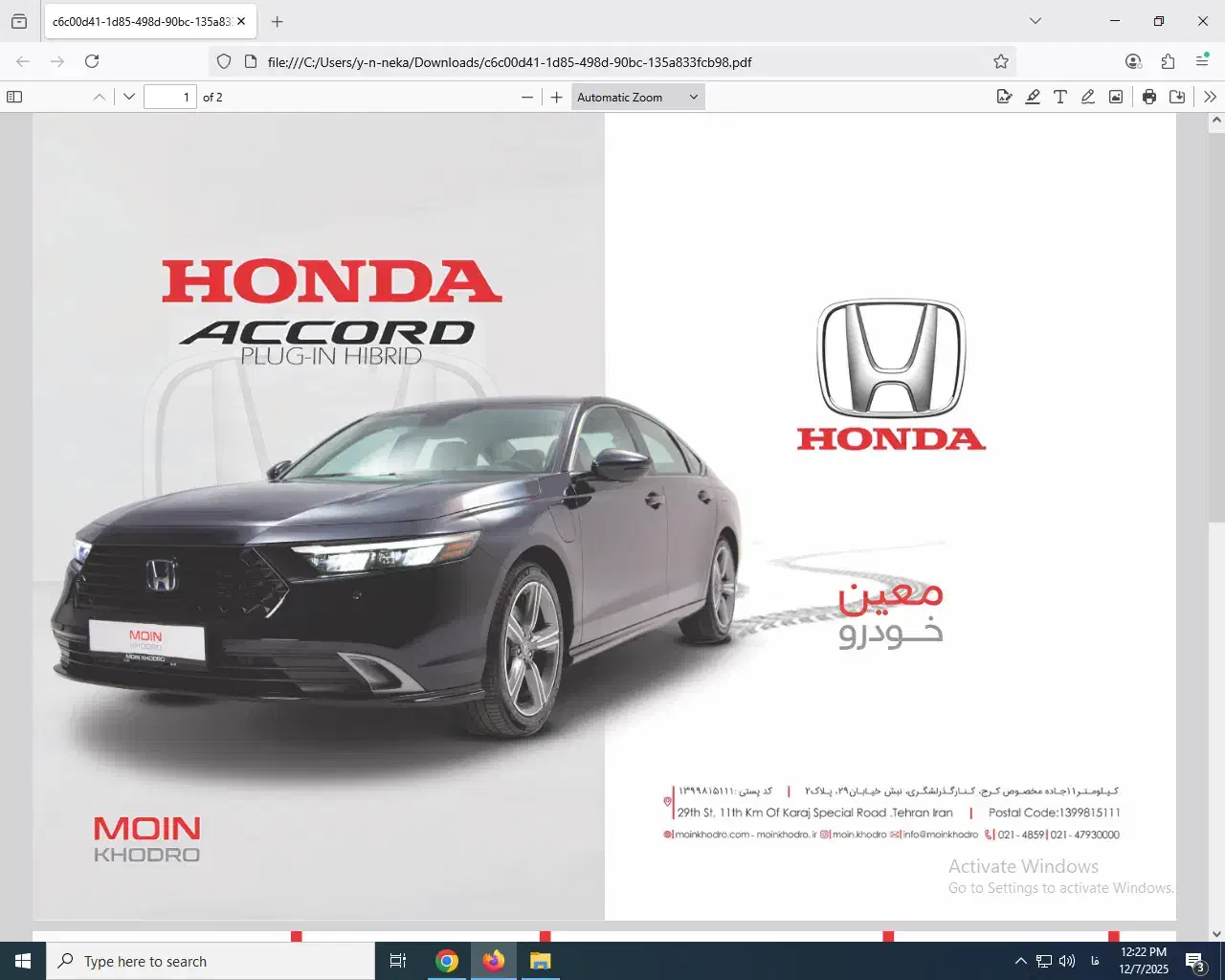The width and height of the screenshot is (1225, 980).
Task: Expand more PDF tools with double chevron
Action: pyautogui.click(x=1210, y=97)
